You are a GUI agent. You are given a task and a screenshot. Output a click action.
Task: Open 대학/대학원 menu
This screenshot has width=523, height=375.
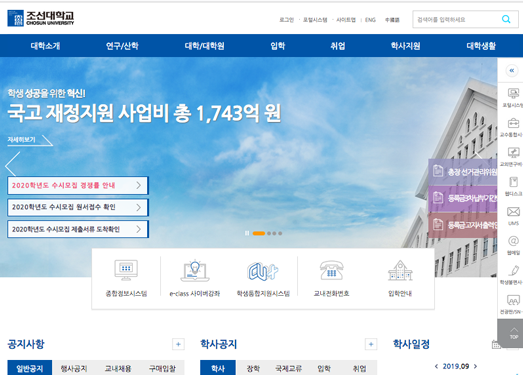tap(204, 46)
